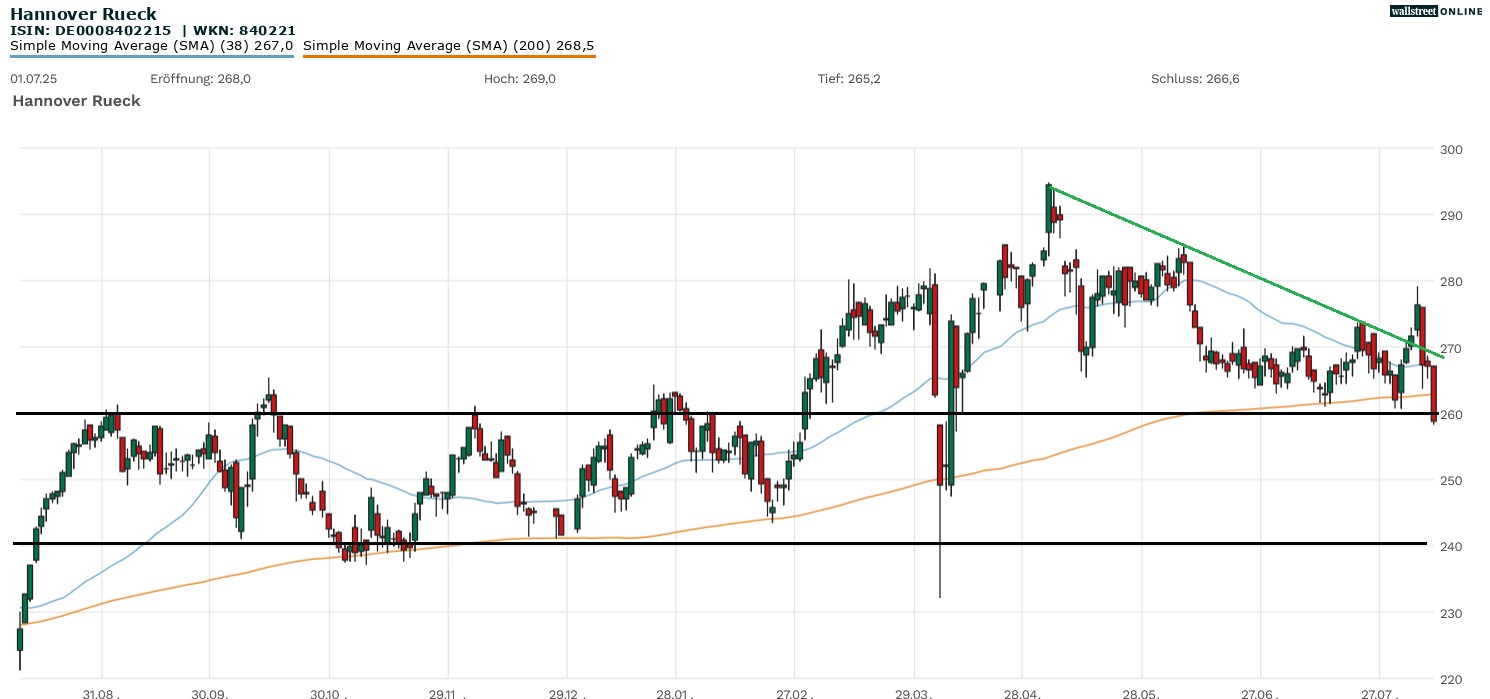Click the 27.07. date axis label
Viewport: 1490px width, 699px height.
1379,692
